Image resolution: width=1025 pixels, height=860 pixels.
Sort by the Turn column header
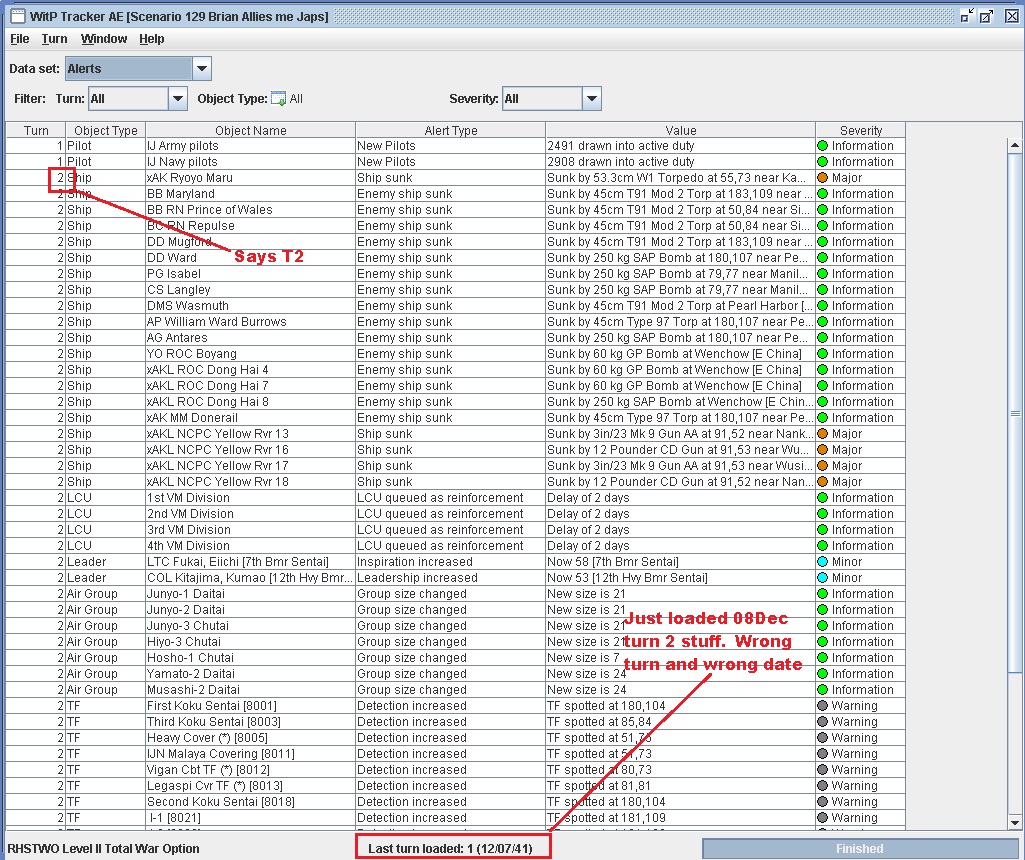click(x=36, y=130)
